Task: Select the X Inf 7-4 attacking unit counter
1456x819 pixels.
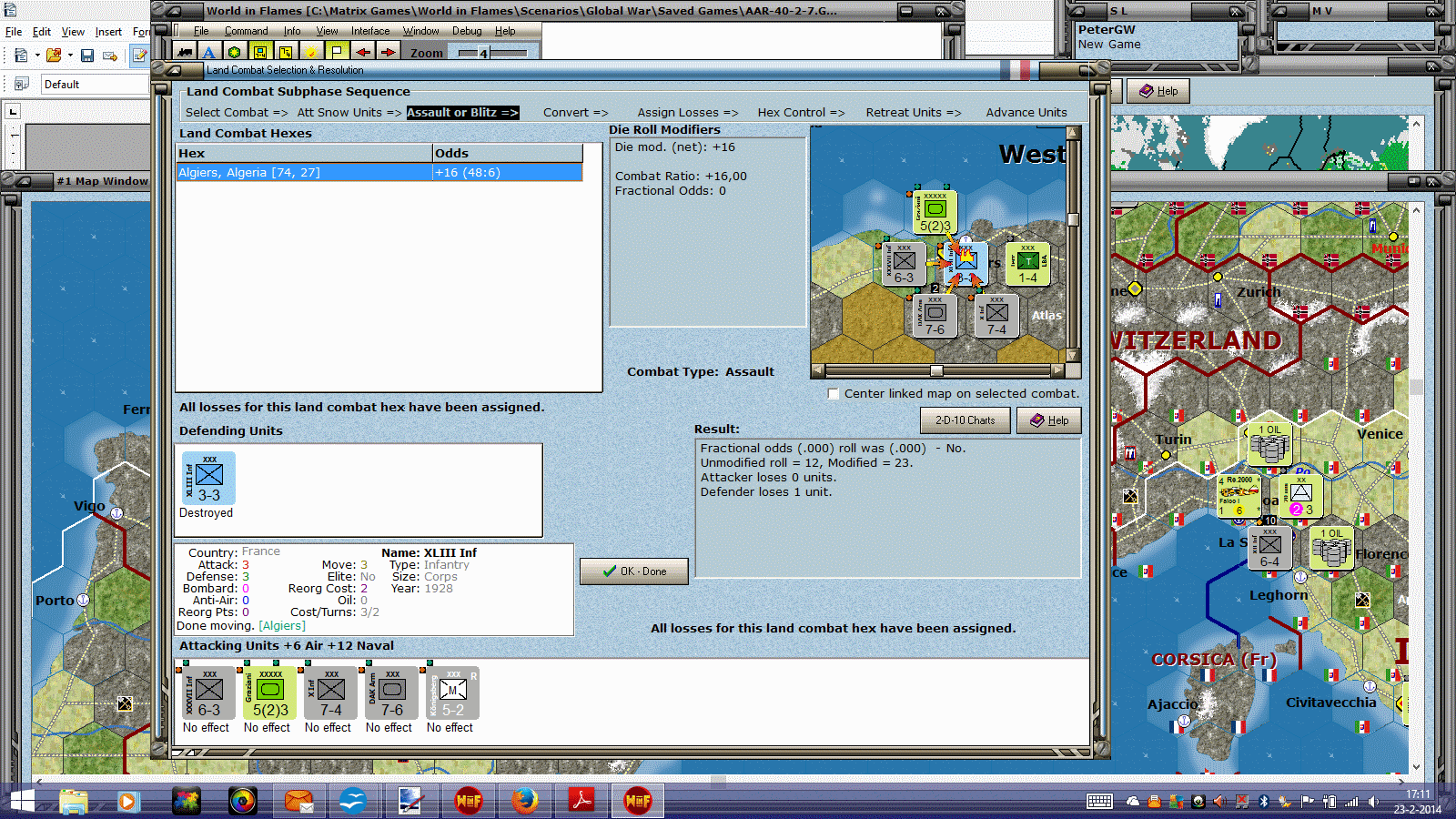Action: [x=330, y=693]
